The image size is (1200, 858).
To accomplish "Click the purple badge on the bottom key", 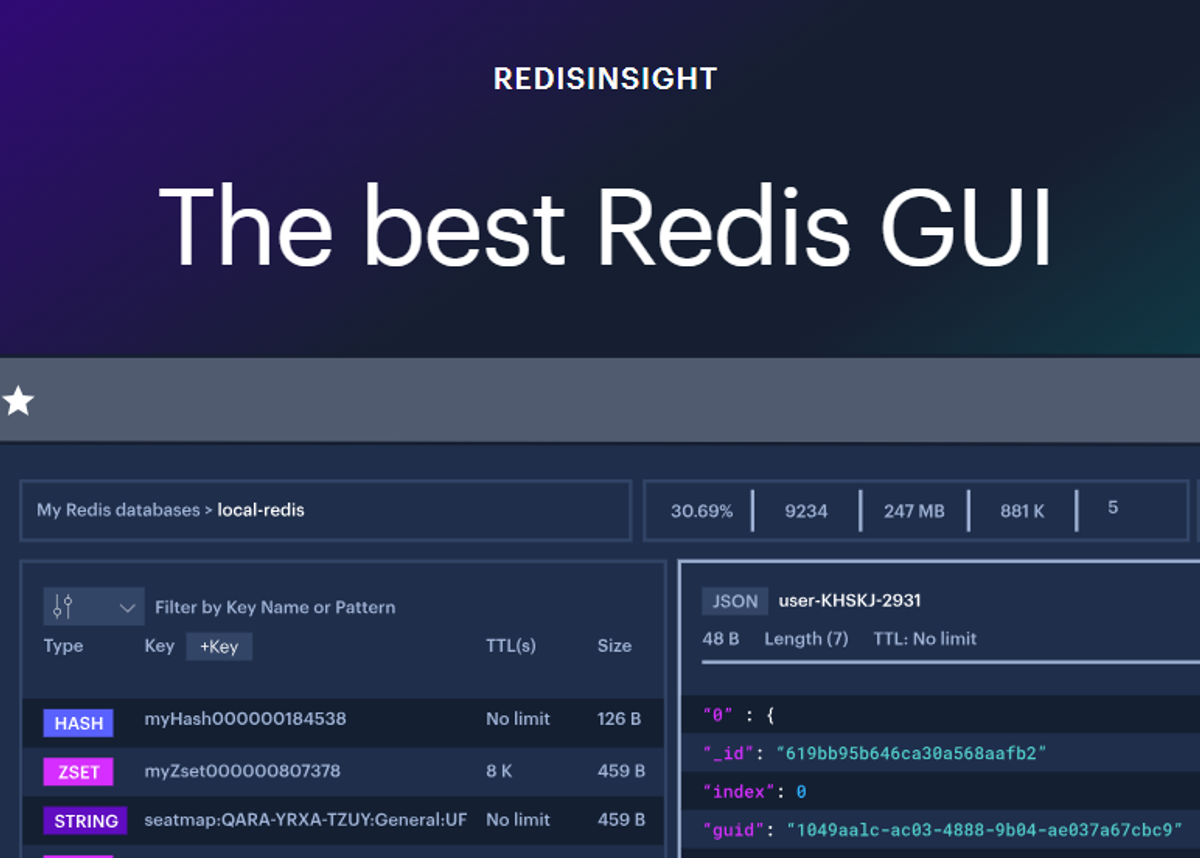I will click(x=78, y=855).
